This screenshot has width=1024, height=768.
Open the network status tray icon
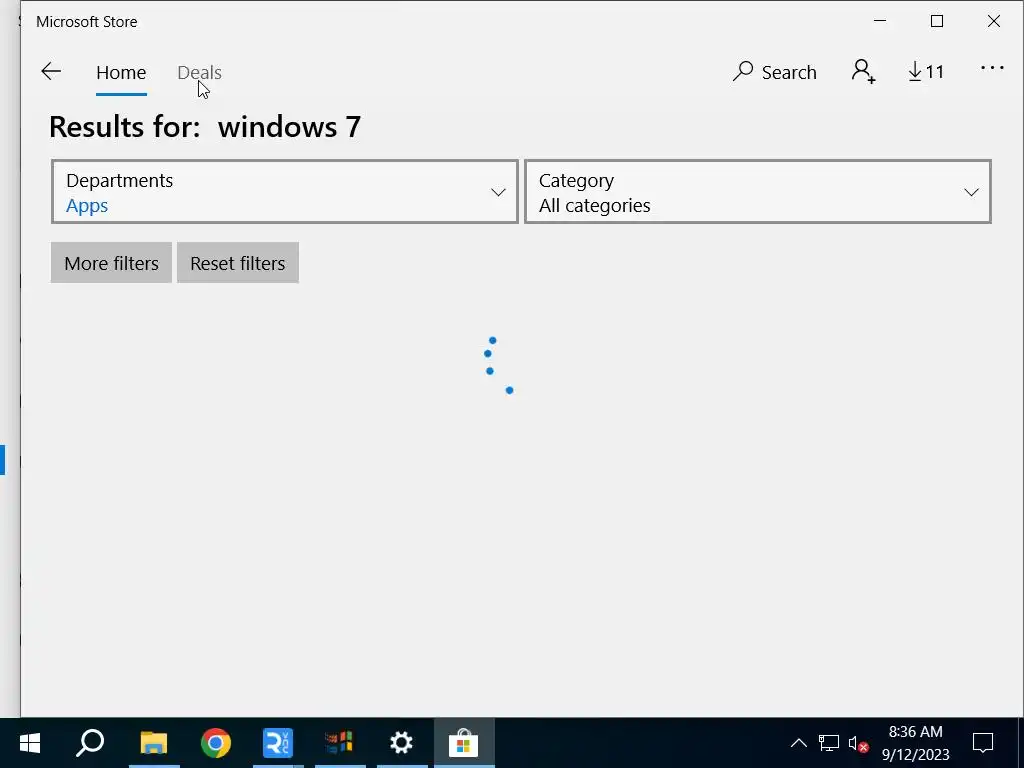click(829, 743)
